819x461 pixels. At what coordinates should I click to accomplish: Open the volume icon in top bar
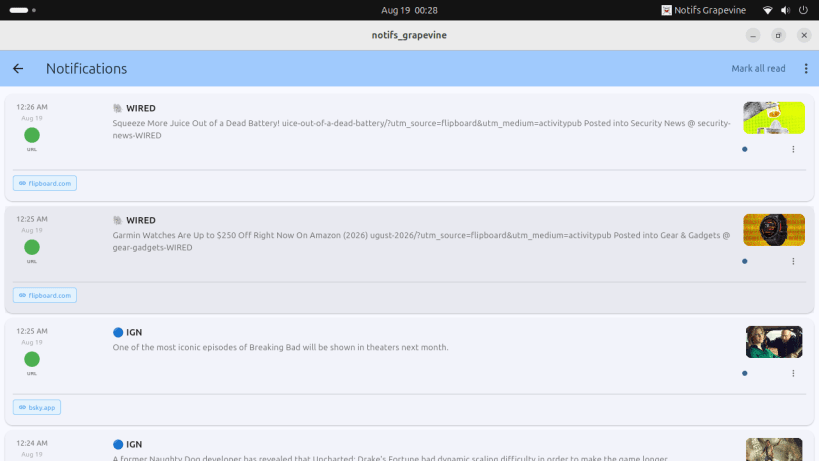785,10
